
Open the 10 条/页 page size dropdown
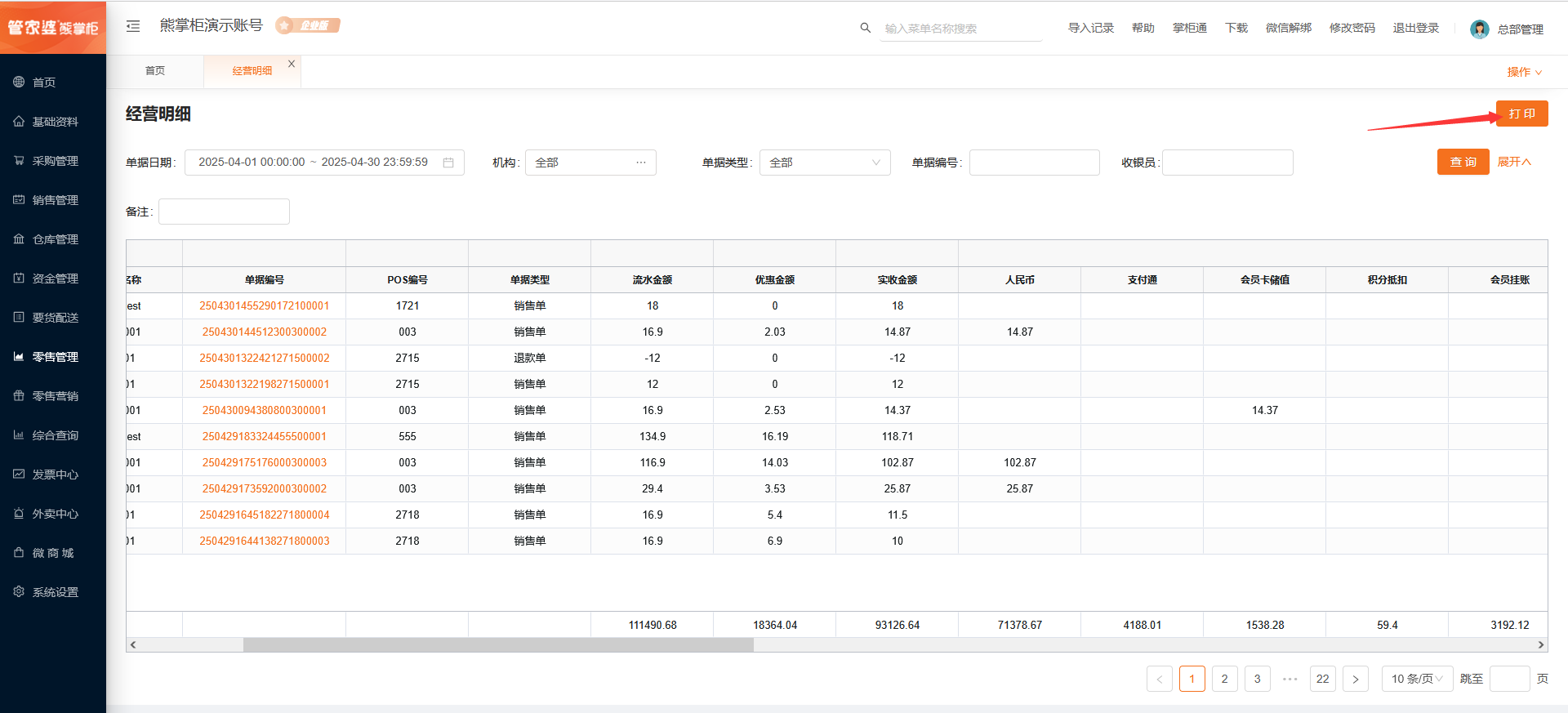(1417, 679)
